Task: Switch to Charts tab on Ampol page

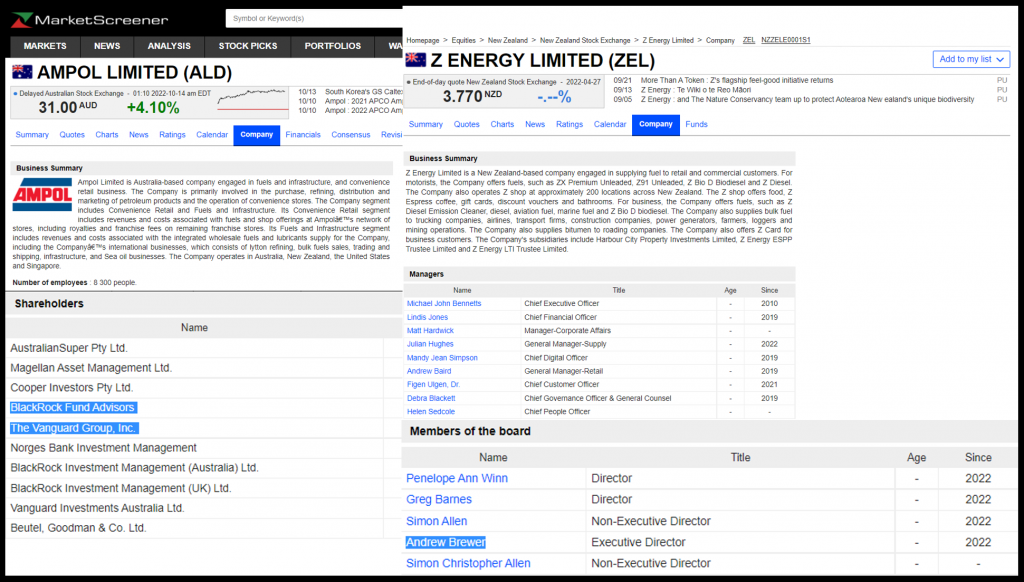Action: point(107,135)
